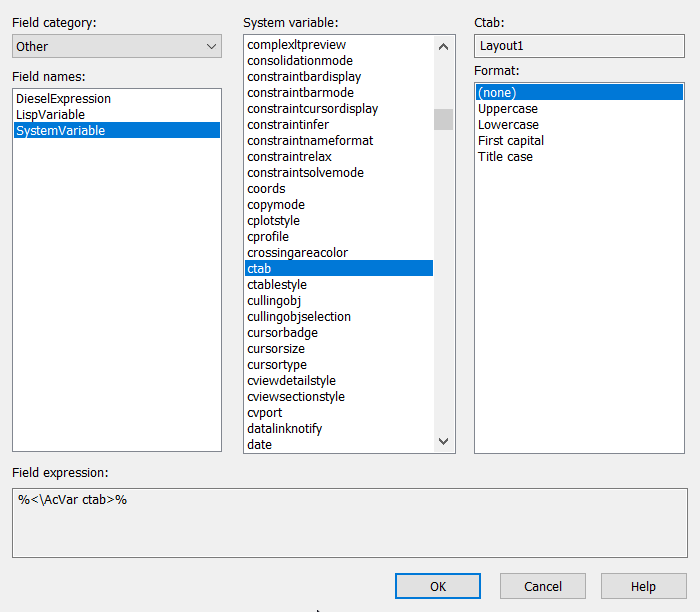Image resolution: width=700 pixels, height=612 pixels.
Task: Choose cullingobjselection system variable
Action: [x=339, y=316]
